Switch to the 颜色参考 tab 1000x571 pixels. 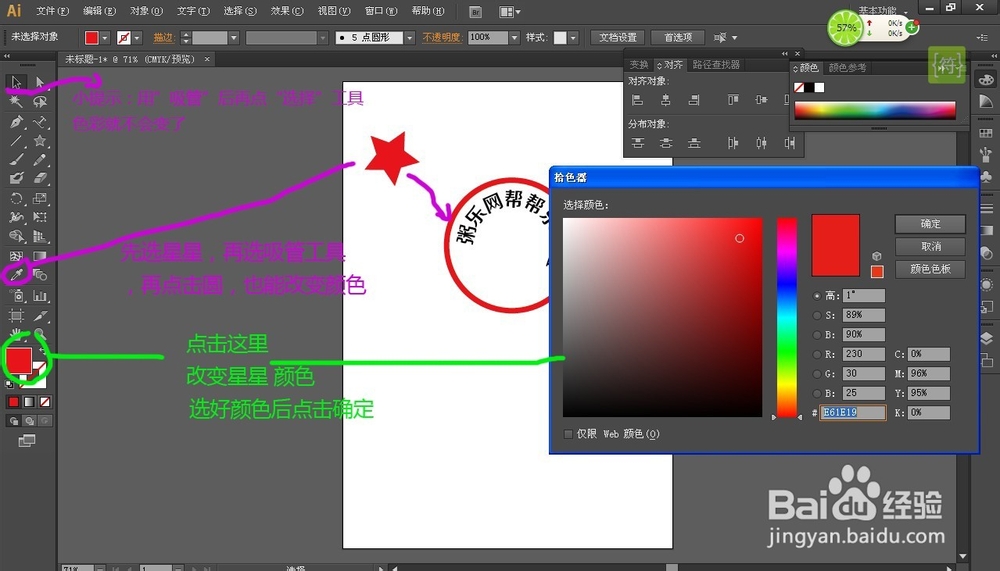tap(848, 68)
